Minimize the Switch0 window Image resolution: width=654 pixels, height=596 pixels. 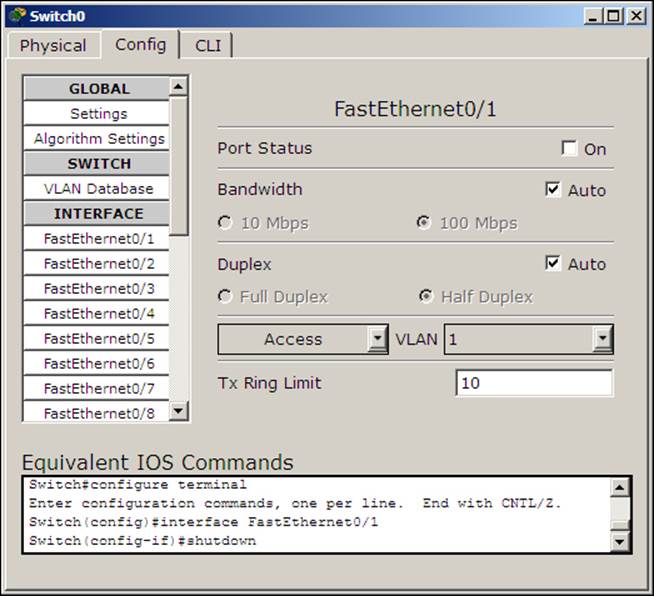click(x=592, y=16)
